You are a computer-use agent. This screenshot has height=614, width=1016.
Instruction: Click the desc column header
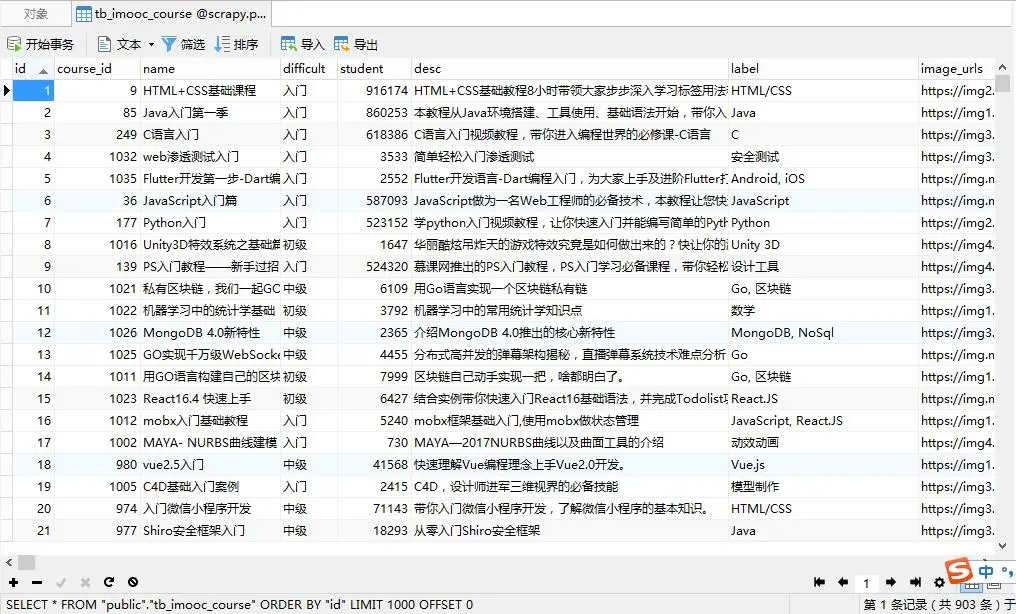(570, 69)
